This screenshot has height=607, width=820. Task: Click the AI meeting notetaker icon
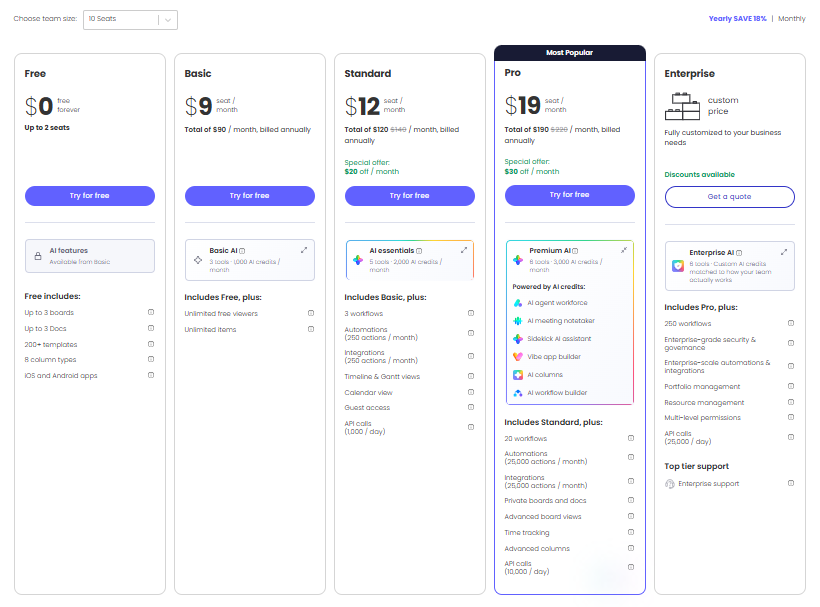[x=518, y=321]
